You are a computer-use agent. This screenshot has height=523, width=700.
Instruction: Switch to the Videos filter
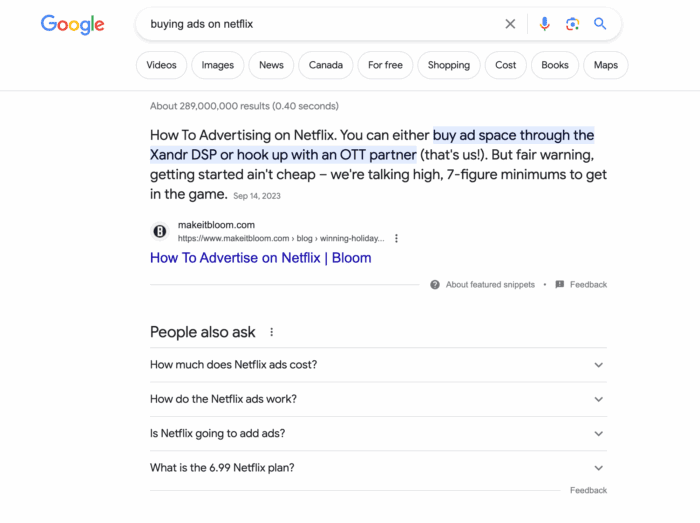point(161,65)
